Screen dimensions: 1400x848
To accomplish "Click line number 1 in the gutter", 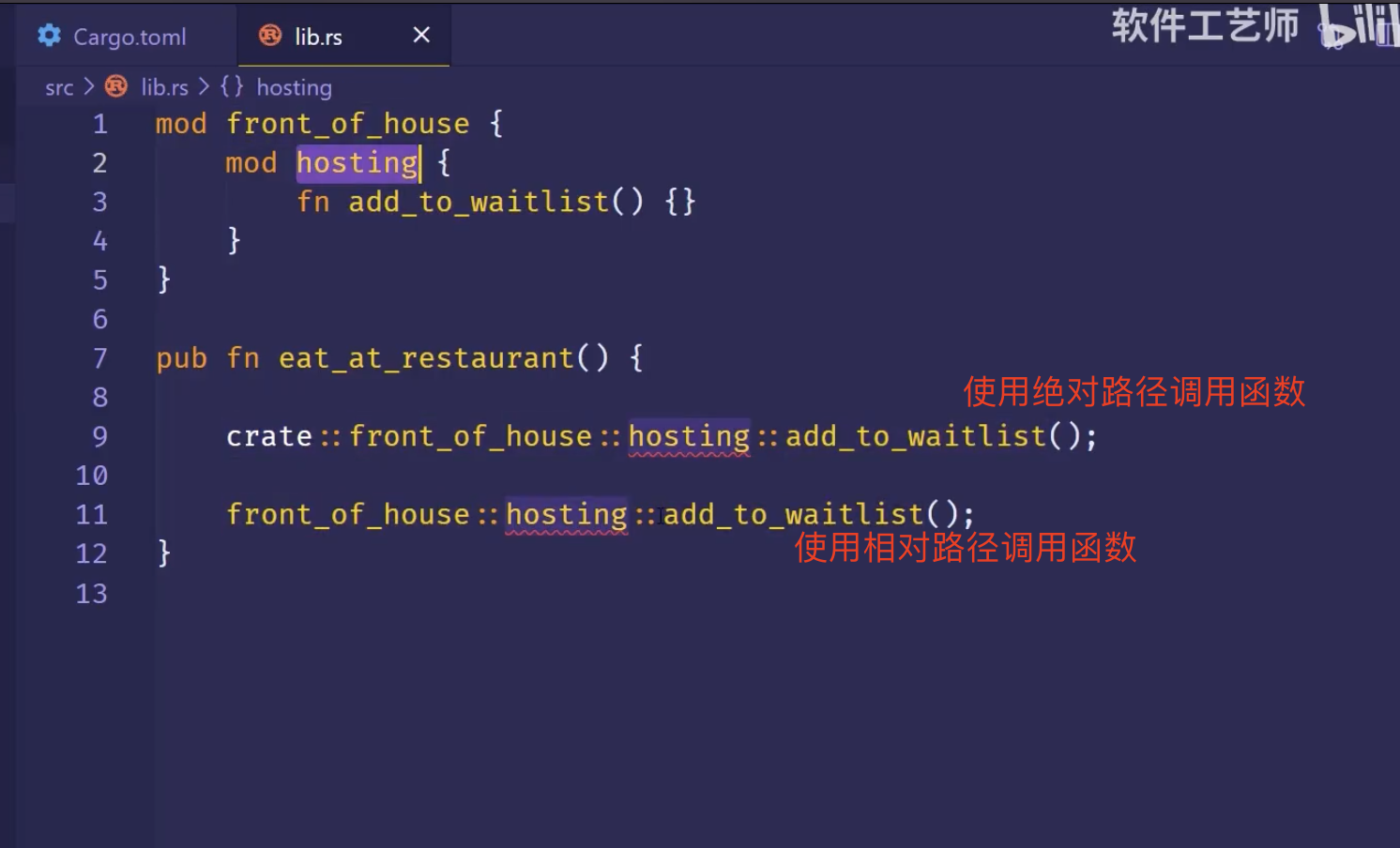I will [99, 124].
